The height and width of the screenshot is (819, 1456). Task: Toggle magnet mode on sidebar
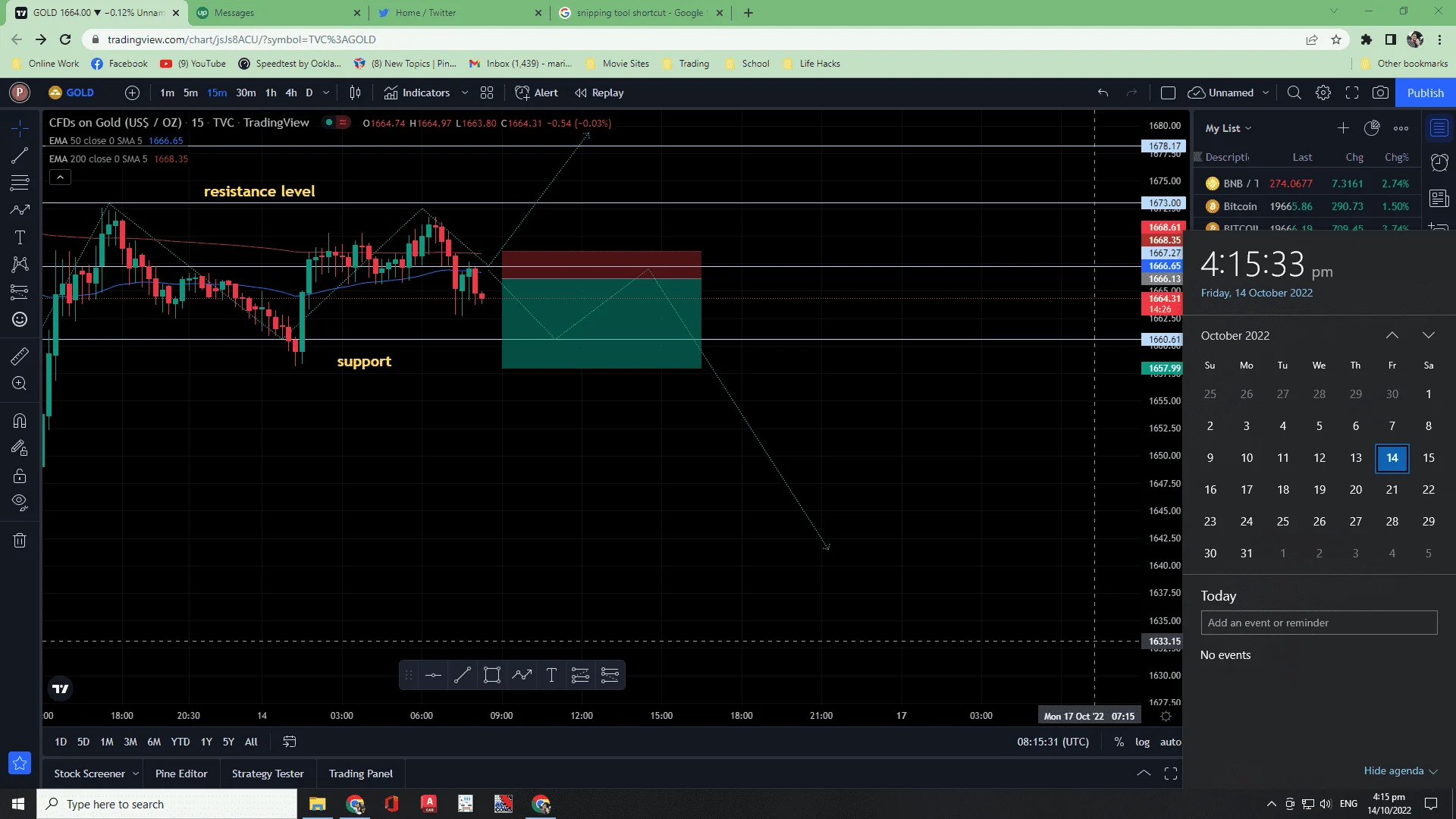coord(20,420)
